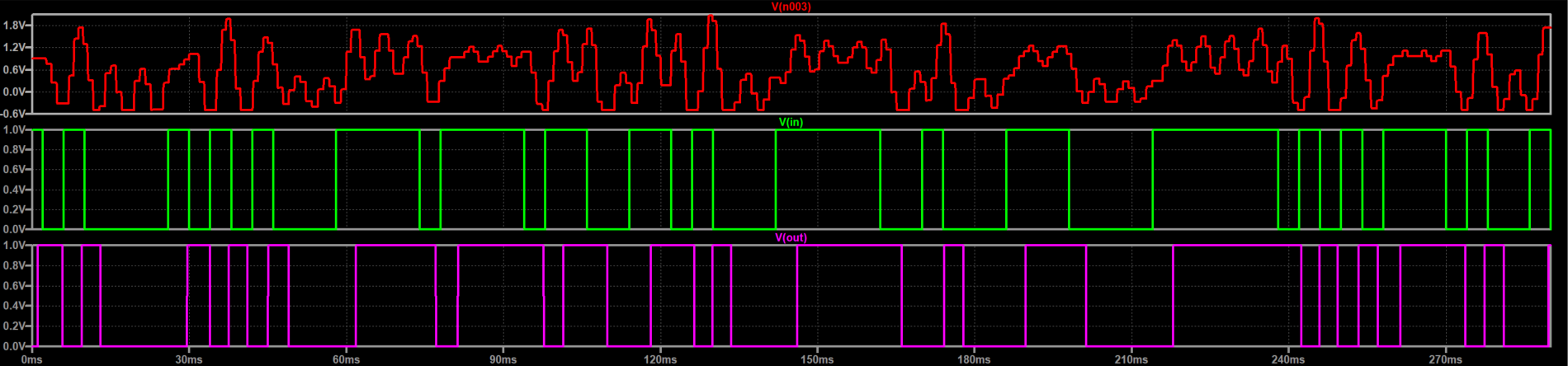Click the V(n003) trace label
The height and width of the screenshot is (366, 1568).
click(x=791, y=7)
